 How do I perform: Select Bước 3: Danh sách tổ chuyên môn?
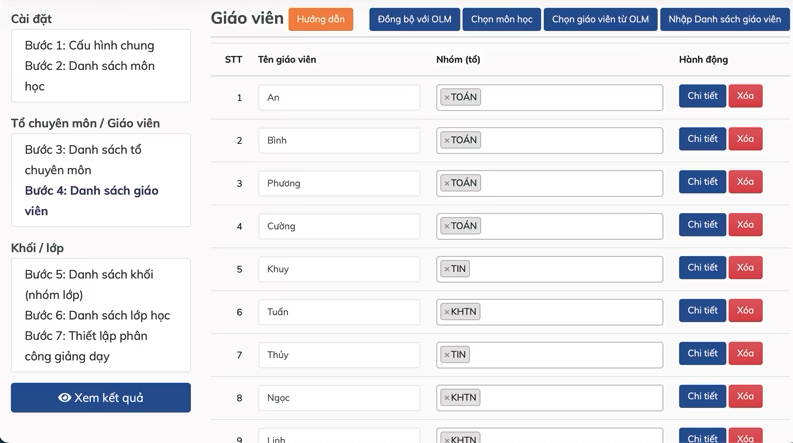[83, 160]
